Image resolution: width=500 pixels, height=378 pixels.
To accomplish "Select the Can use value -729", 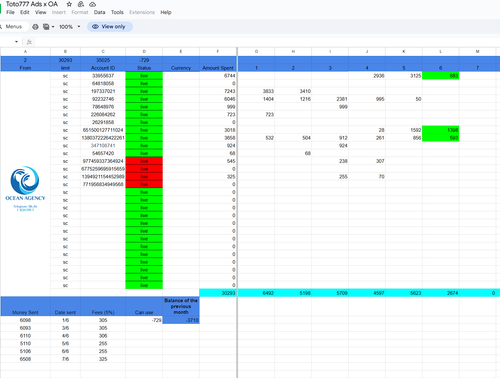I will point(144,320).
